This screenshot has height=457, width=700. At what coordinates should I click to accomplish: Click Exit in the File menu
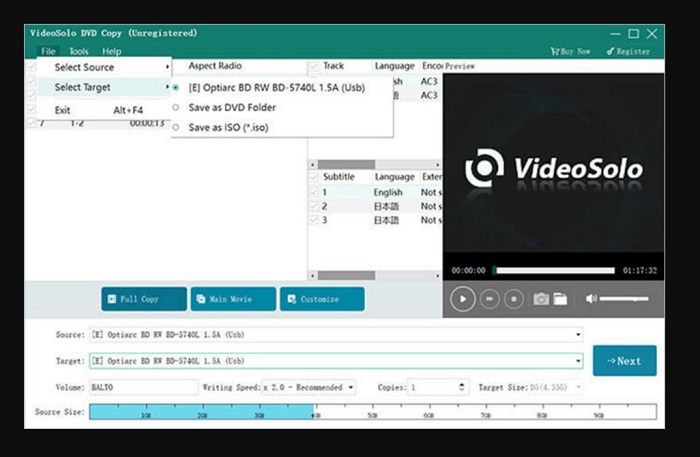(104, 110)
